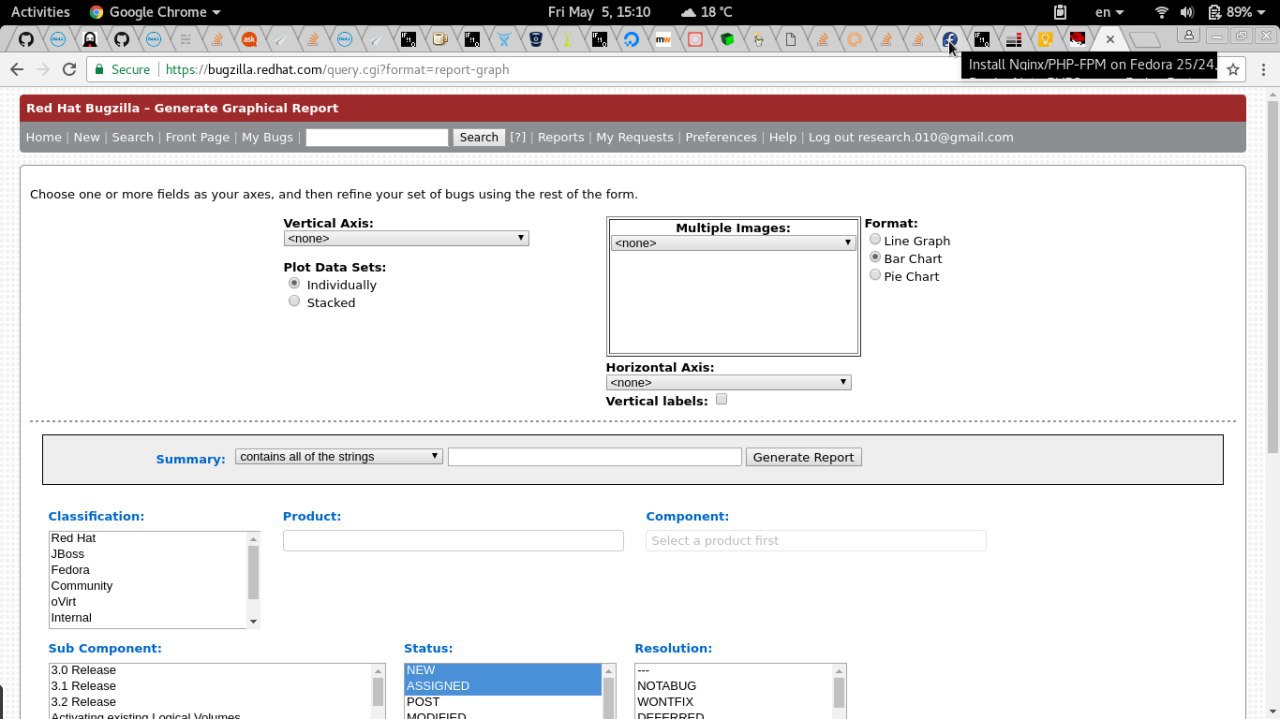Screen dimensions: 1280x719
Task: Select JBoss in Classification list
Action: [x=148, y=554]
